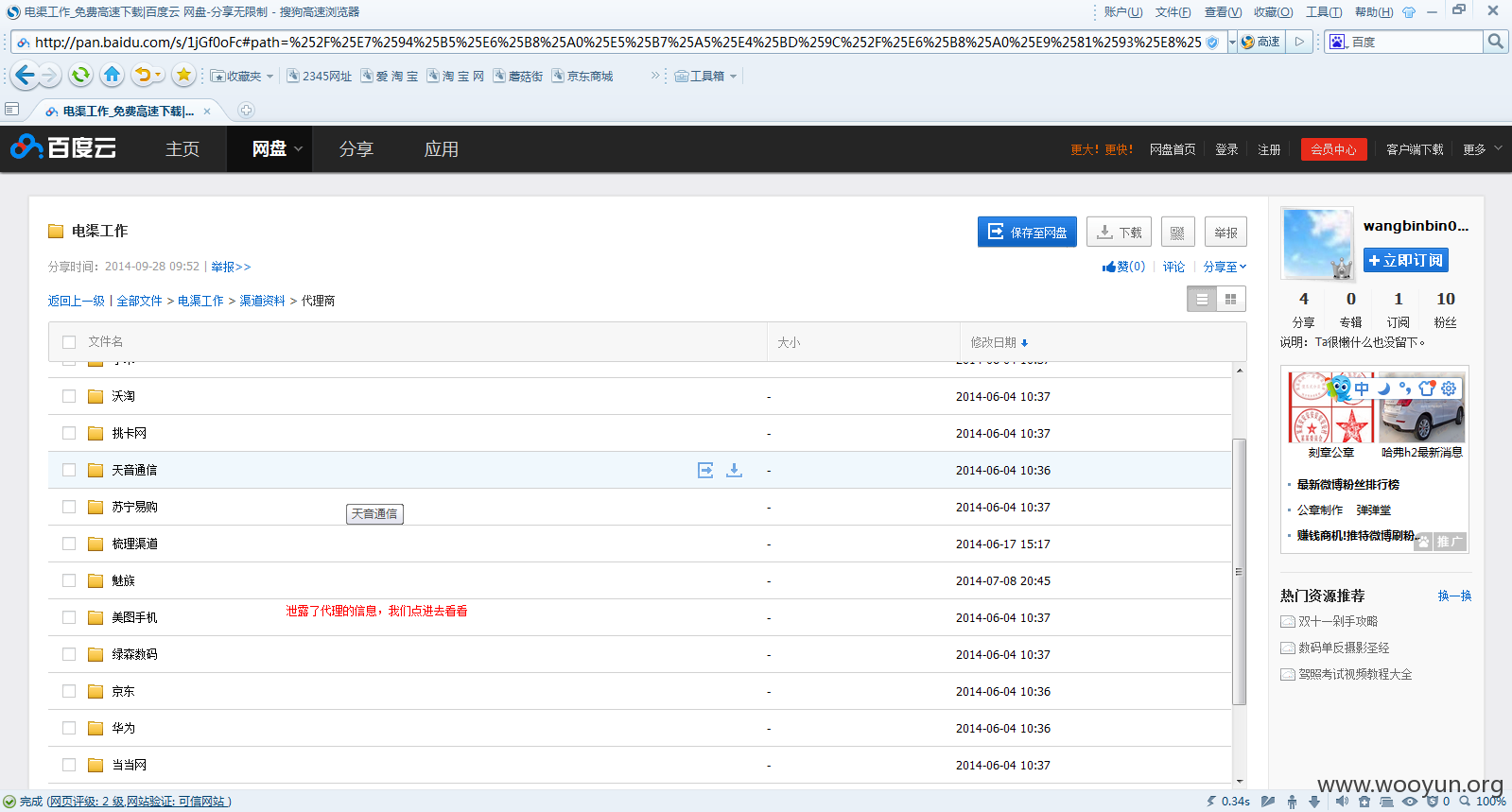This screenshot has width=1512, height=812.
Task: Check the box for 苏宁易购 folder
Action: 69,507
